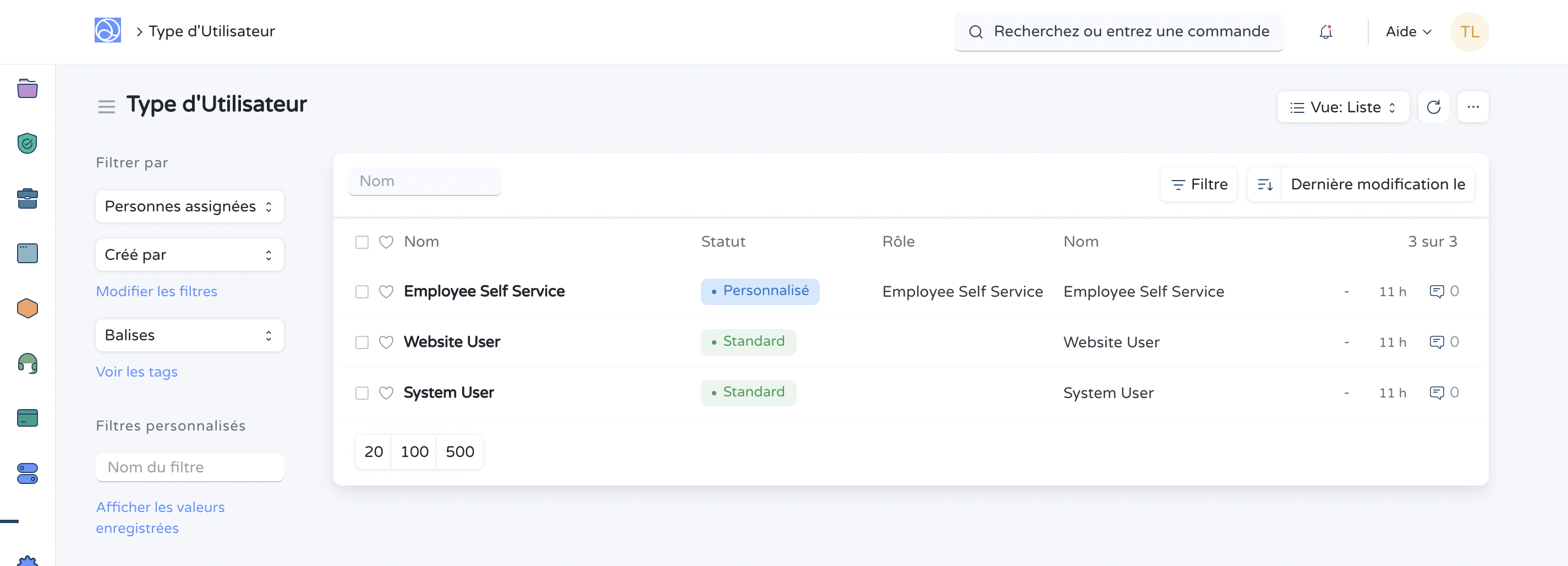Select the System User row checkbox
Image resolution: width=1568 pixels, height=566 pixels.
[x=362, y=393]
